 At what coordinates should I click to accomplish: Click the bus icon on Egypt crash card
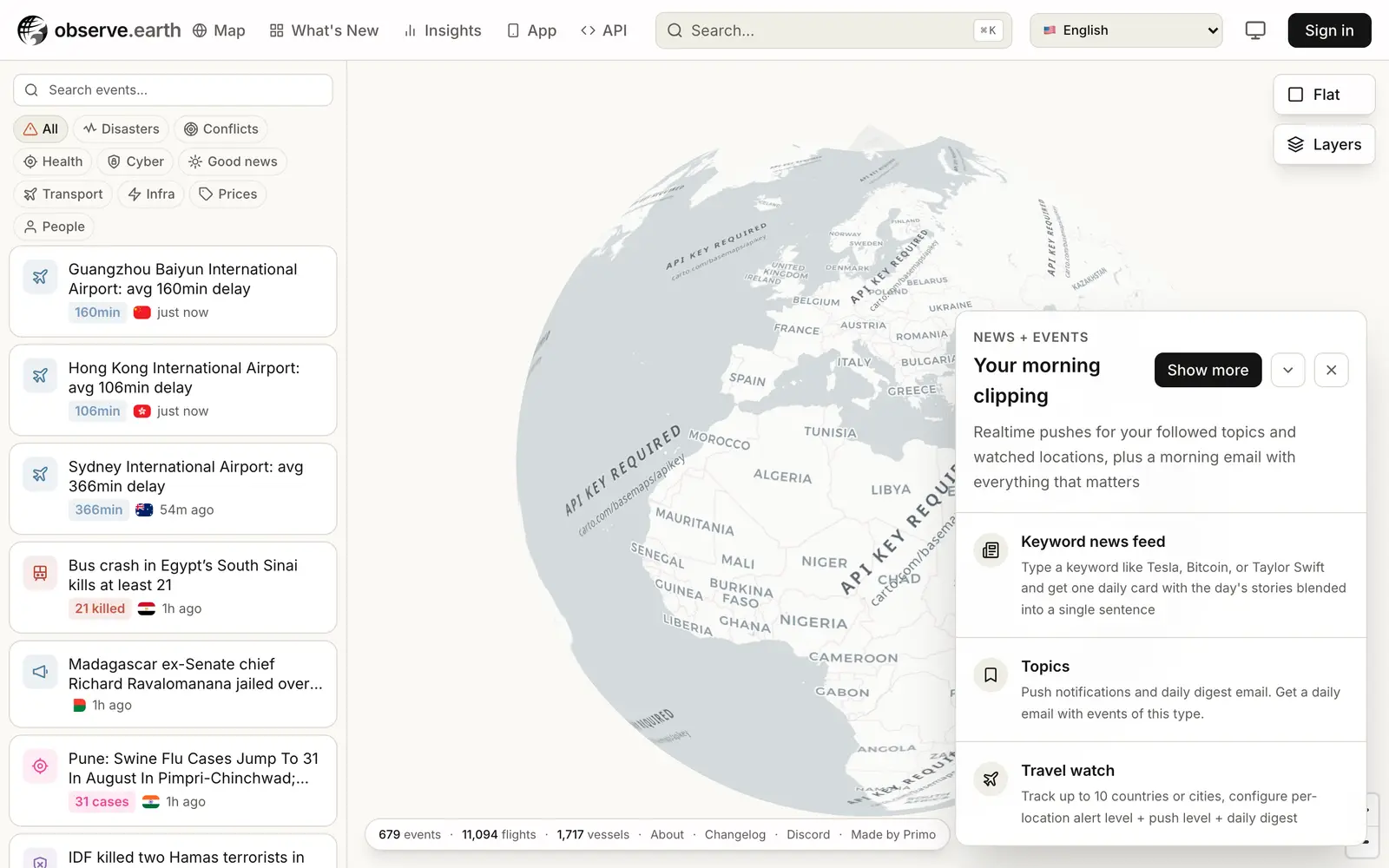40,574
